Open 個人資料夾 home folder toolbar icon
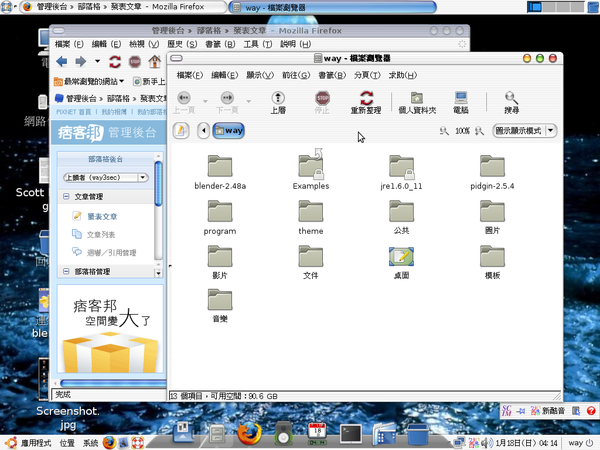Screen dimensions: 600x450 (417, 103)
